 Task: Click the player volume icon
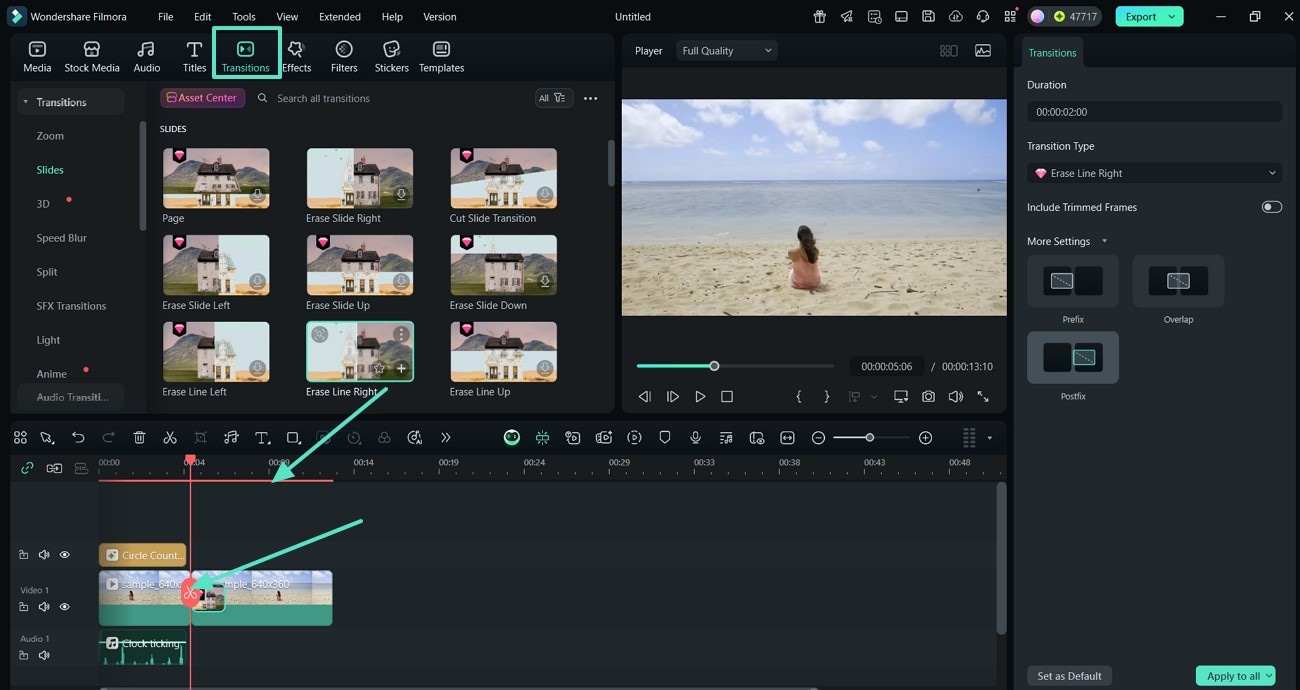point(955,397)
